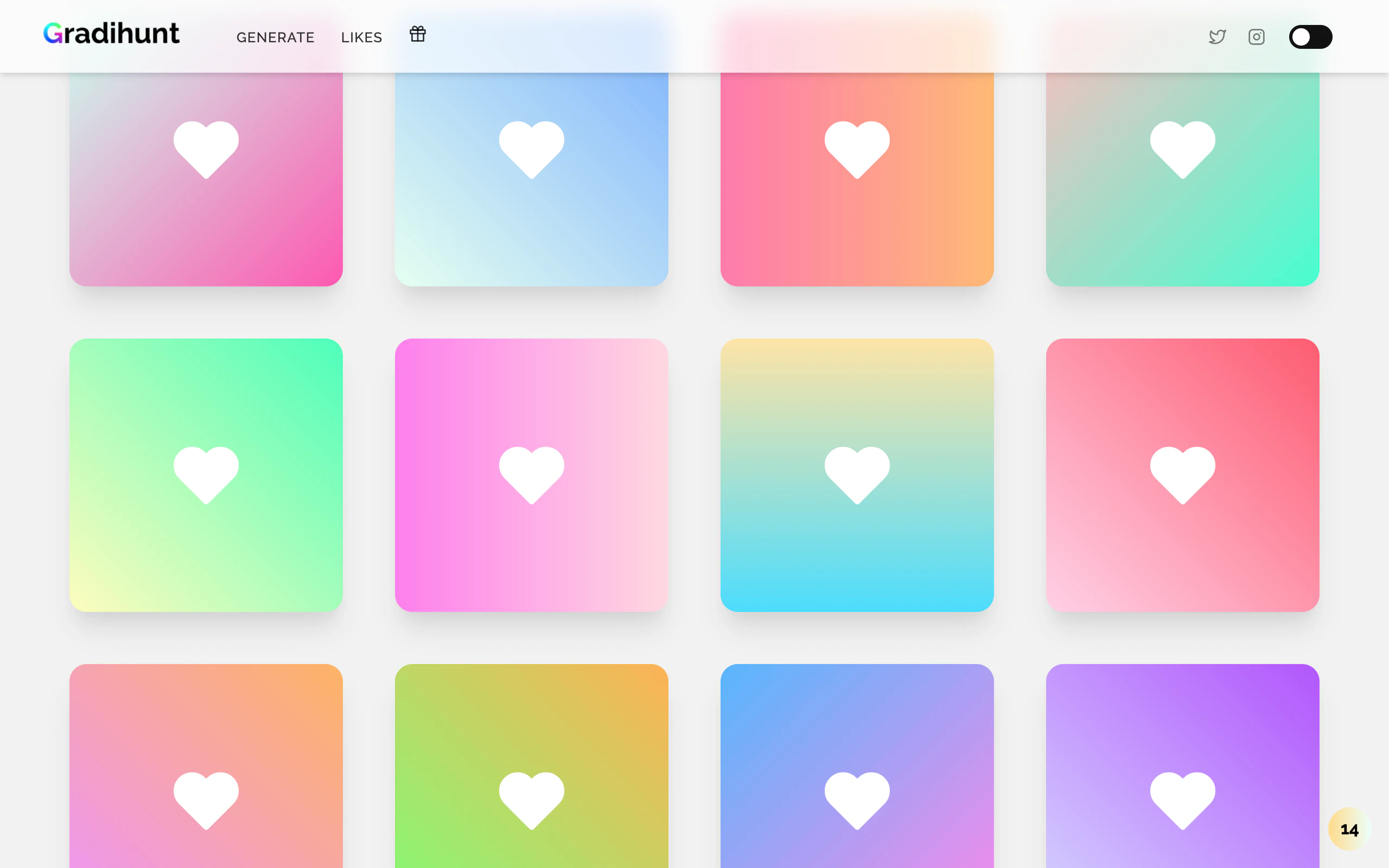The width and height of the screenshot is (1389, 868).
Task: Open the LIKES page
Action: coord(361,37)
